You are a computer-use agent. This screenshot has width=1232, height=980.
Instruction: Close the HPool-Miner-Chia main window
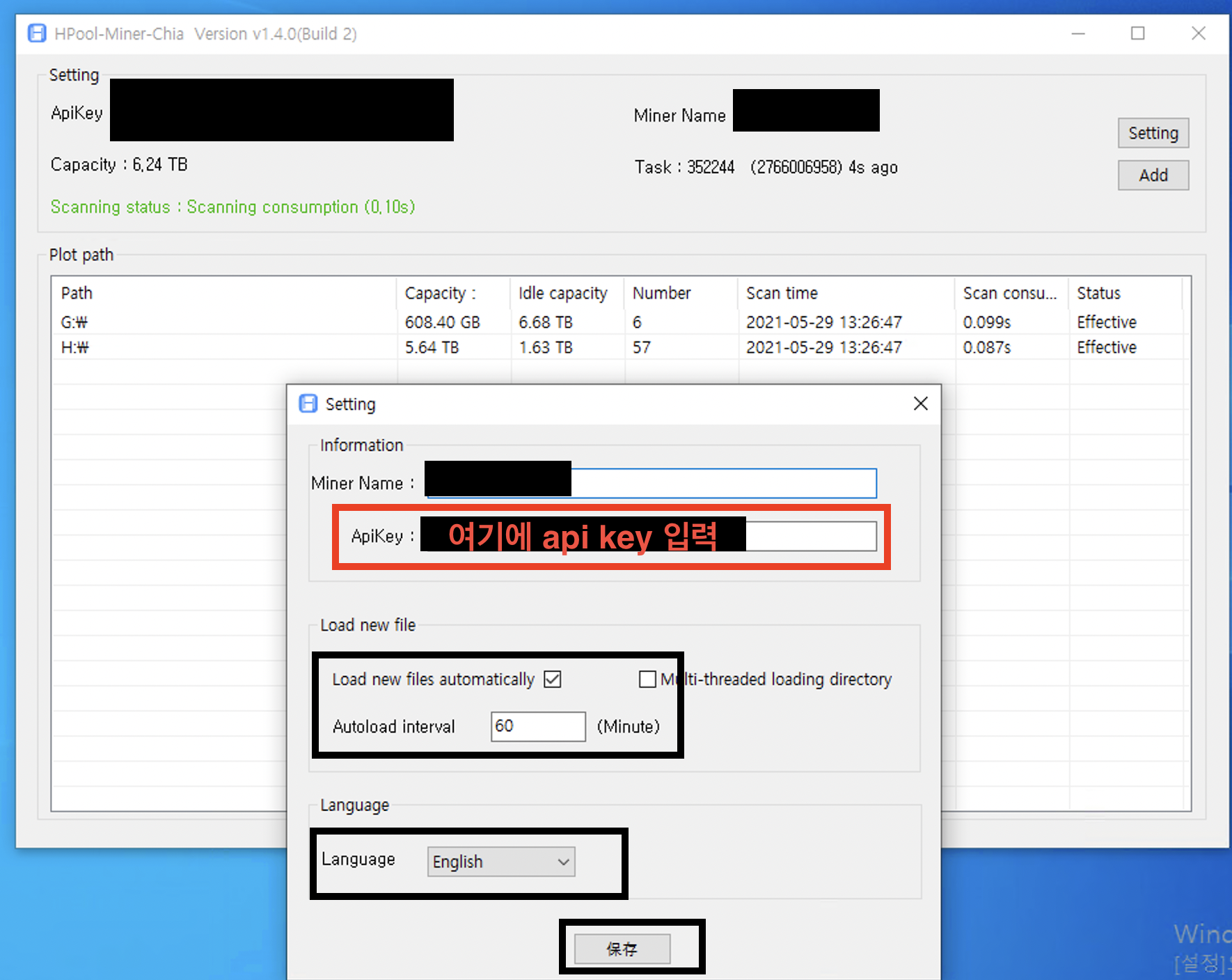[x=1198, y=33]
